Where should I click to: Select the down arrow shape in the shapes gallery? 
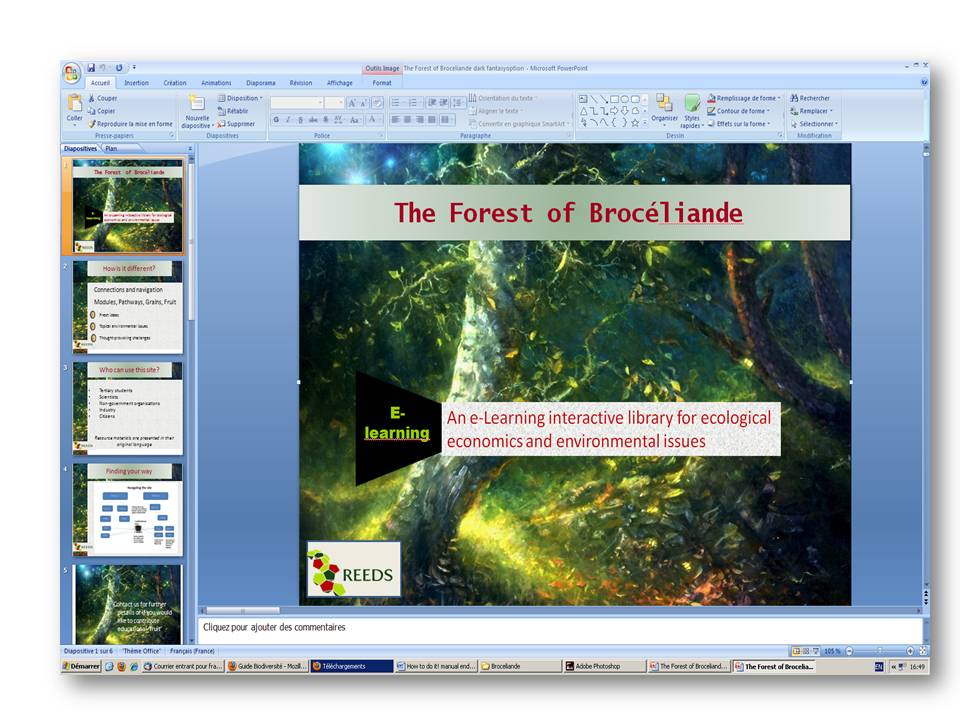point(624,111)
